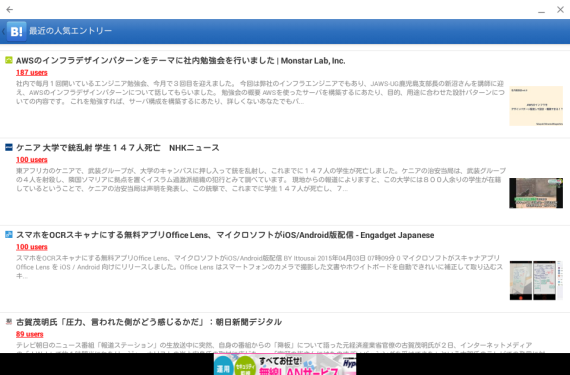Click the wireless LAN service ad banner
The image size is (570, 375).
(x=285, y=364)
